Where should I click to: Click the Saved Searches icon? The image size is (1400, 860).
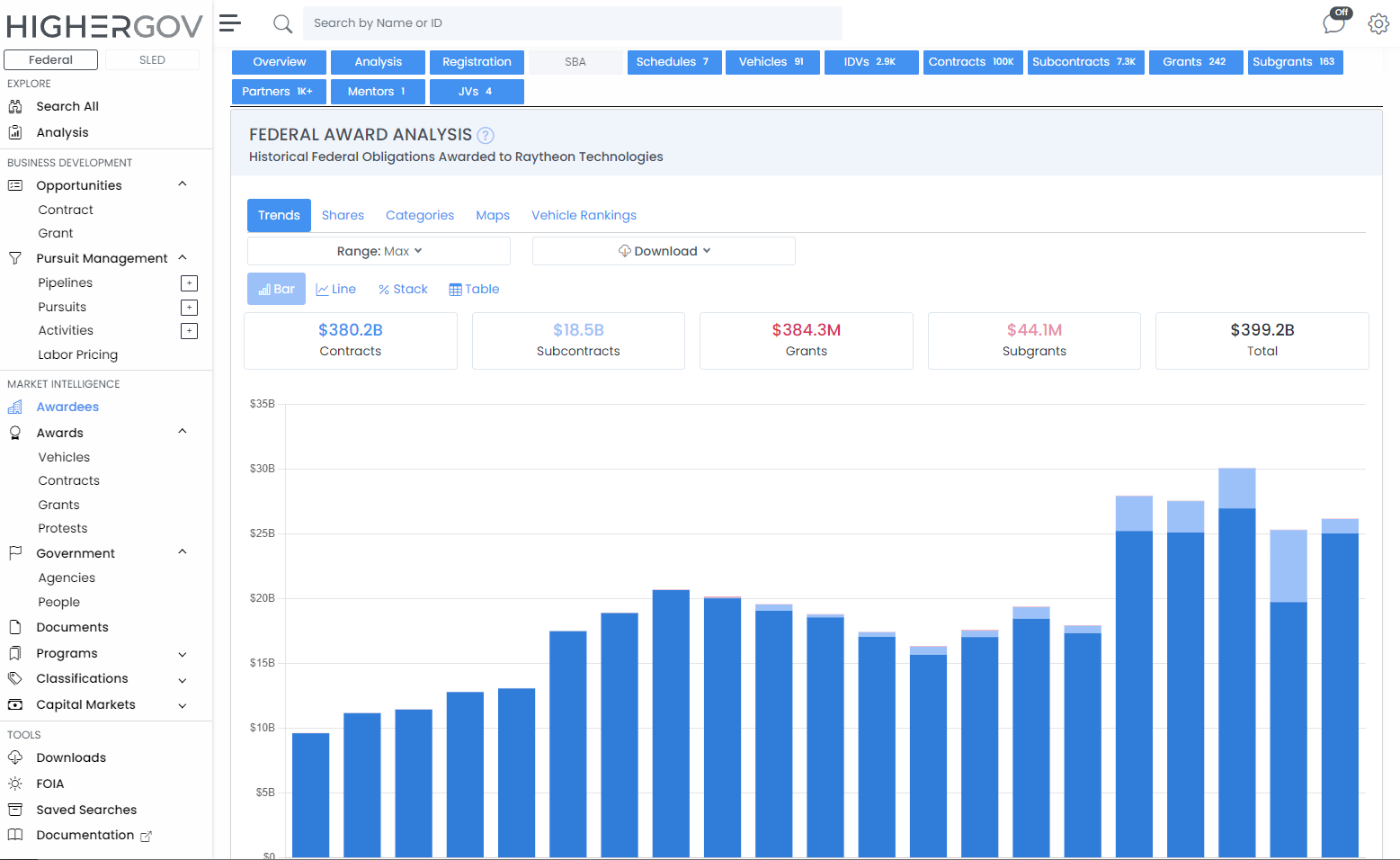[x=15, y=810]
